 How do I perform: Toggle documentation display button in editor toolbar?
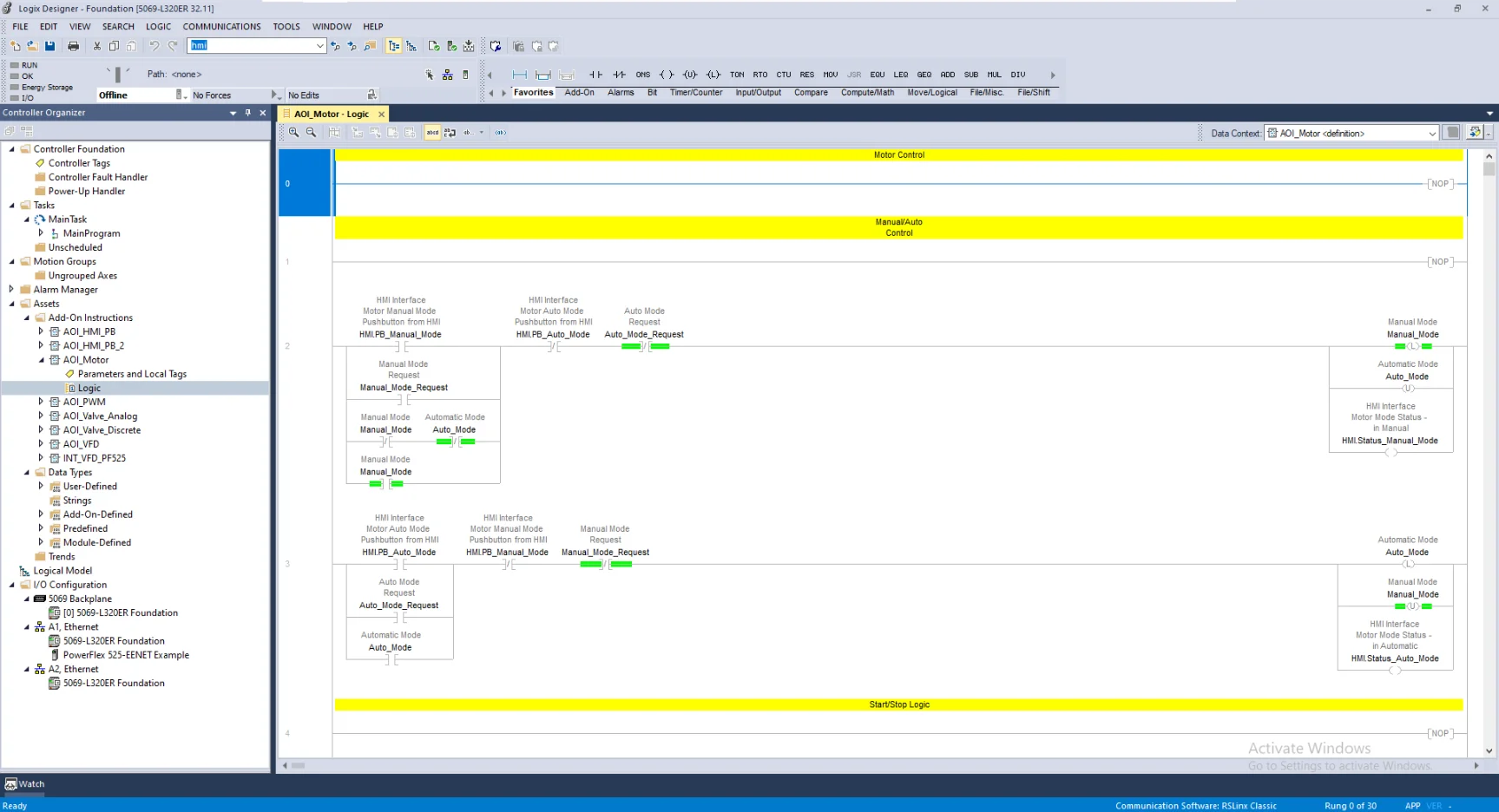[432, 133]
